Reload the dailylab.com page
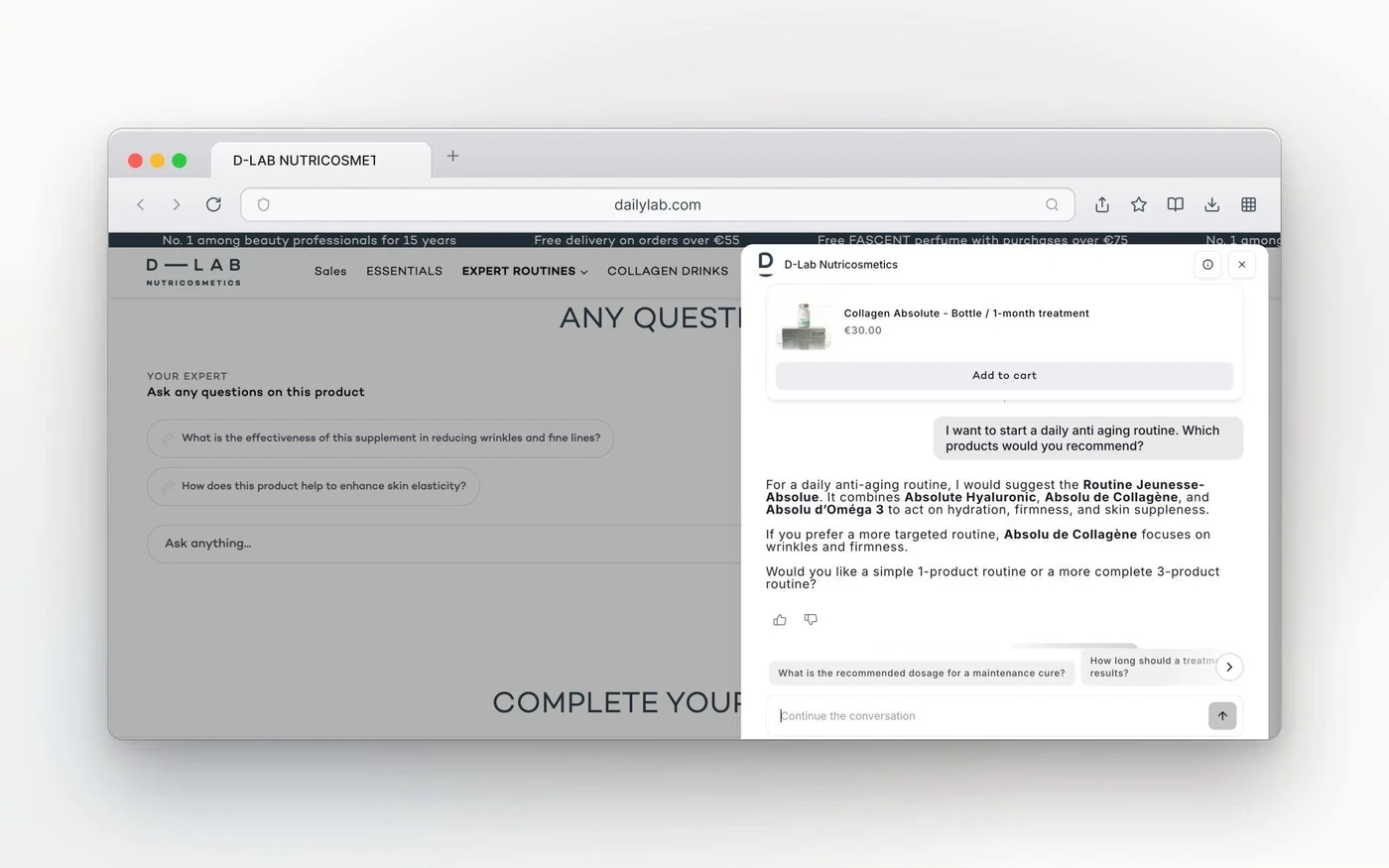Image resolution: width=1389 pixels, height=868 pixels. (213, 204)
